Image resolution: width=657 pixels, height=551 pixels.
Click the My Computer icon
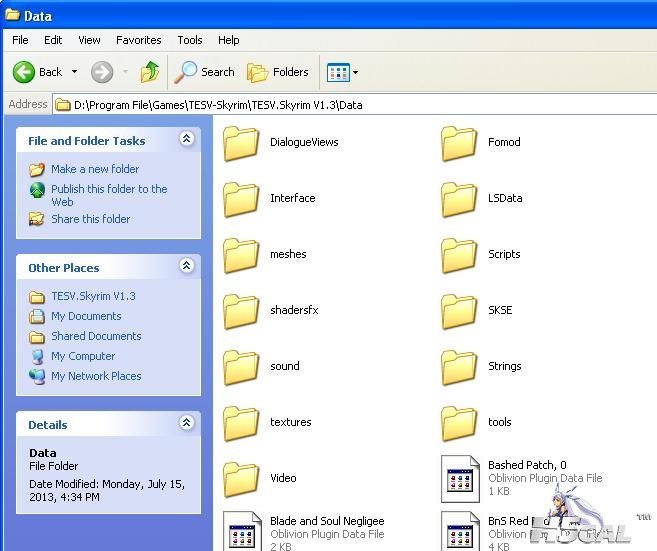(37, 357)
